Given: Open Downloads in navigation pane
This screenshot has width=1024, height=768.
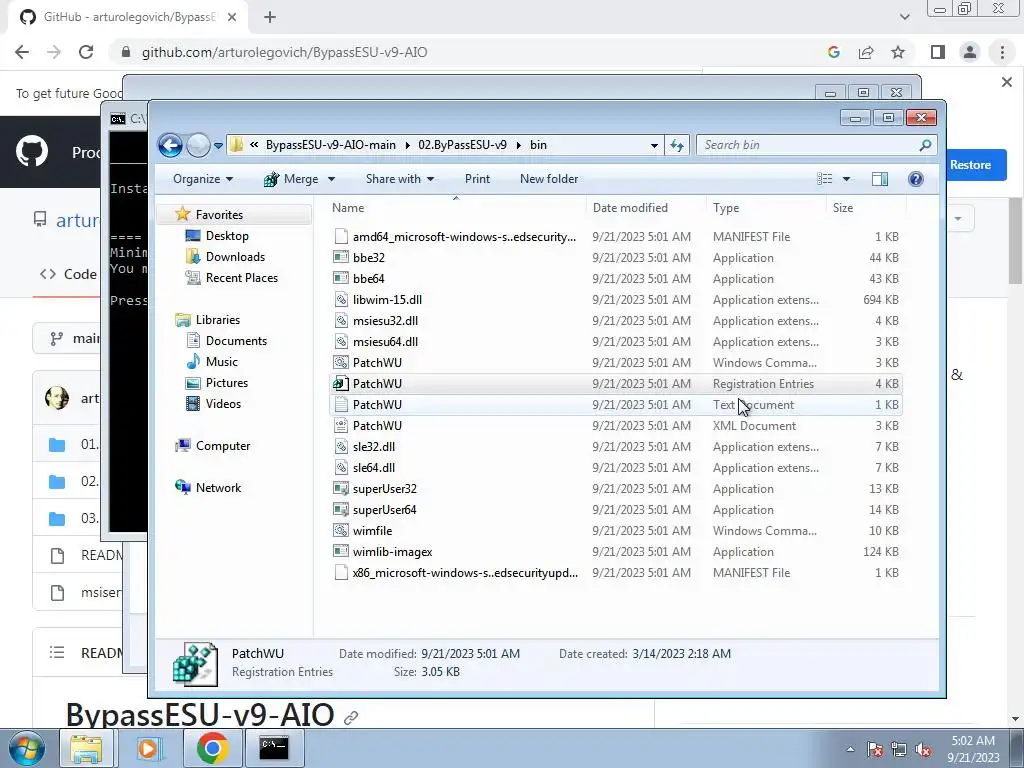Looking at the screenshot, I should tap(235, 257).
